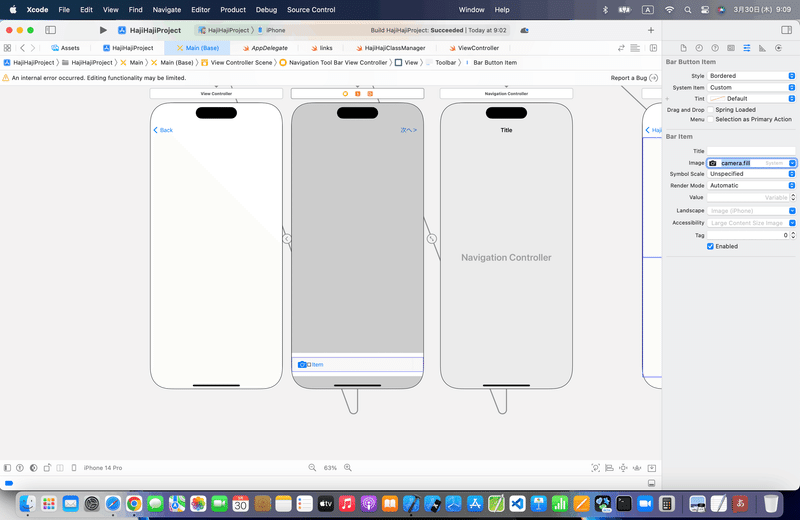Open the Render Mode Automatic dropdown
800x520 pixels.
(x=751, y=186)
